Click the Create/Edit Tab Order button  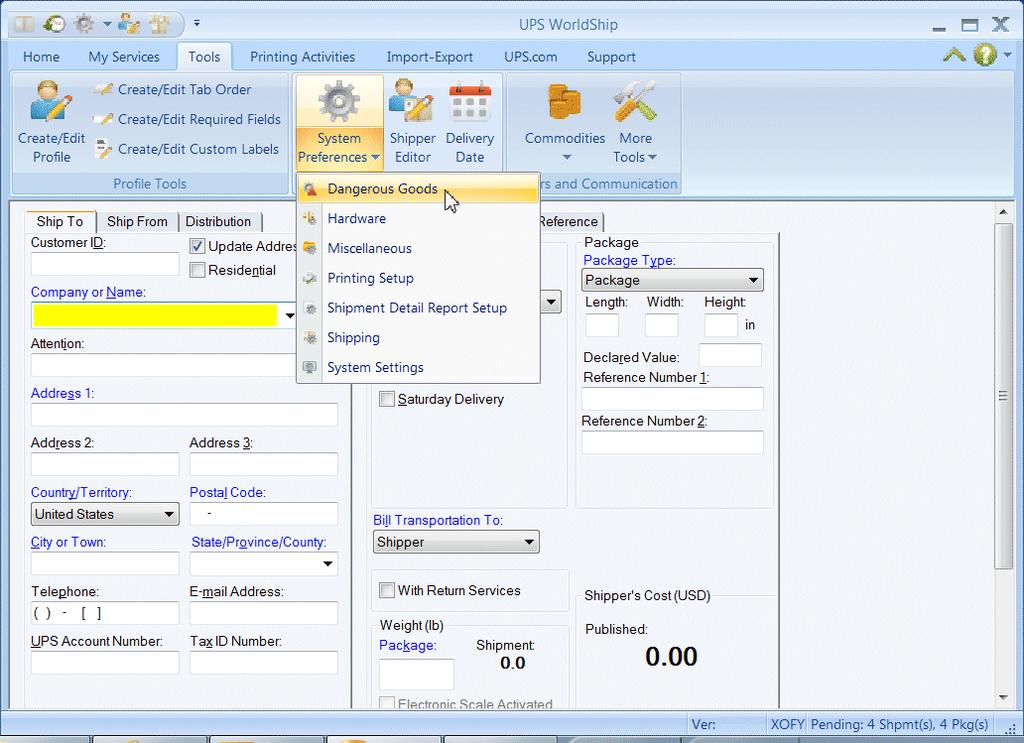[172, 89]
